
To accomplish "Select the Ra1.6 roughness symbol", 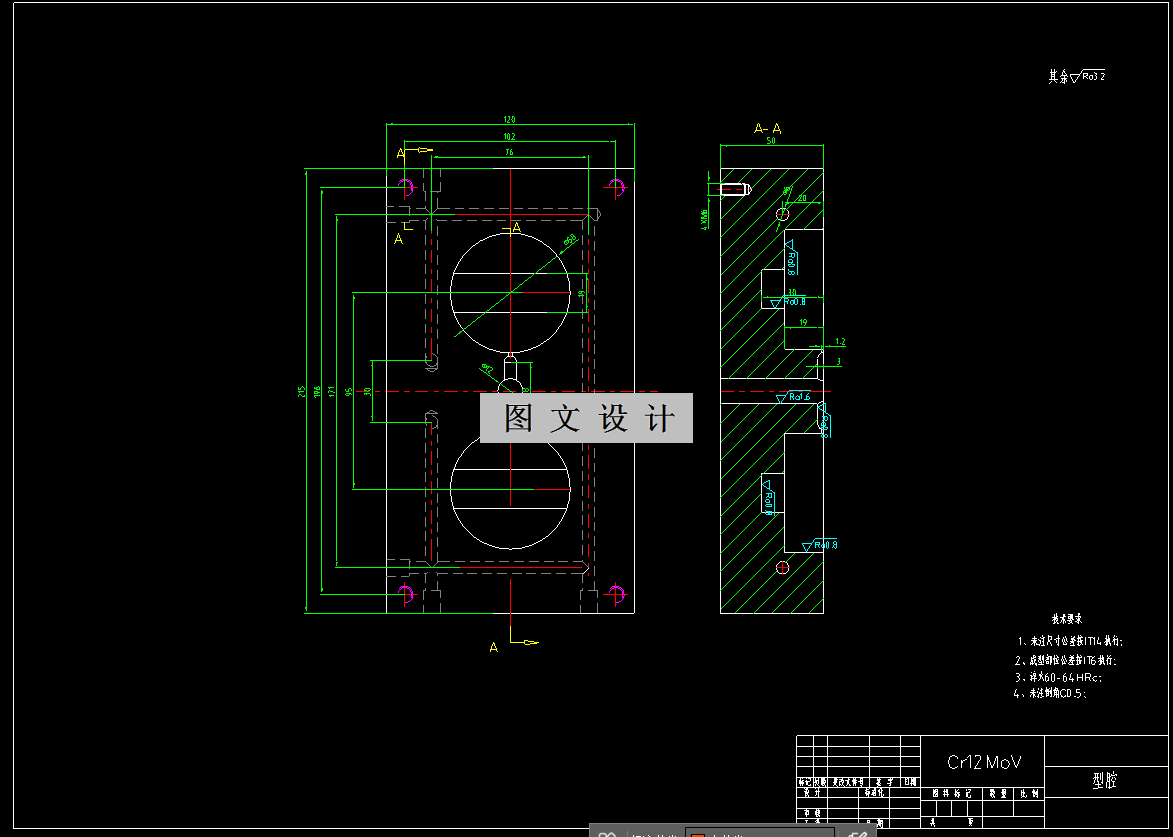I will (x=794, y=397).
